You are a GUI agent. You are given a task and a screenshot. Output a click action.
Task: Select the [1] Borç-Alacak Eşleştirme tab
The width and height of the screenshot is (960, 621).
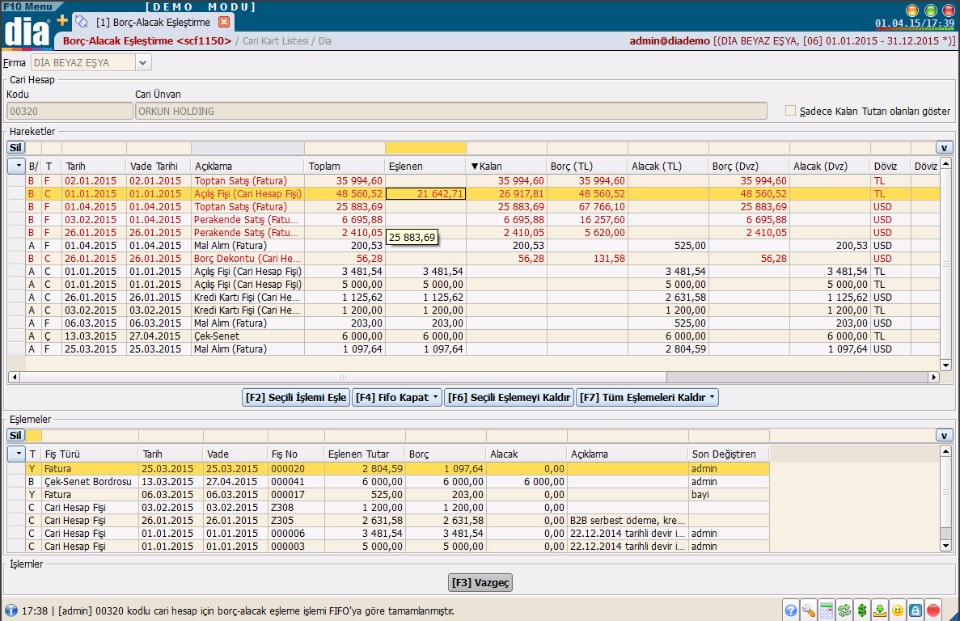click(153, 22)
